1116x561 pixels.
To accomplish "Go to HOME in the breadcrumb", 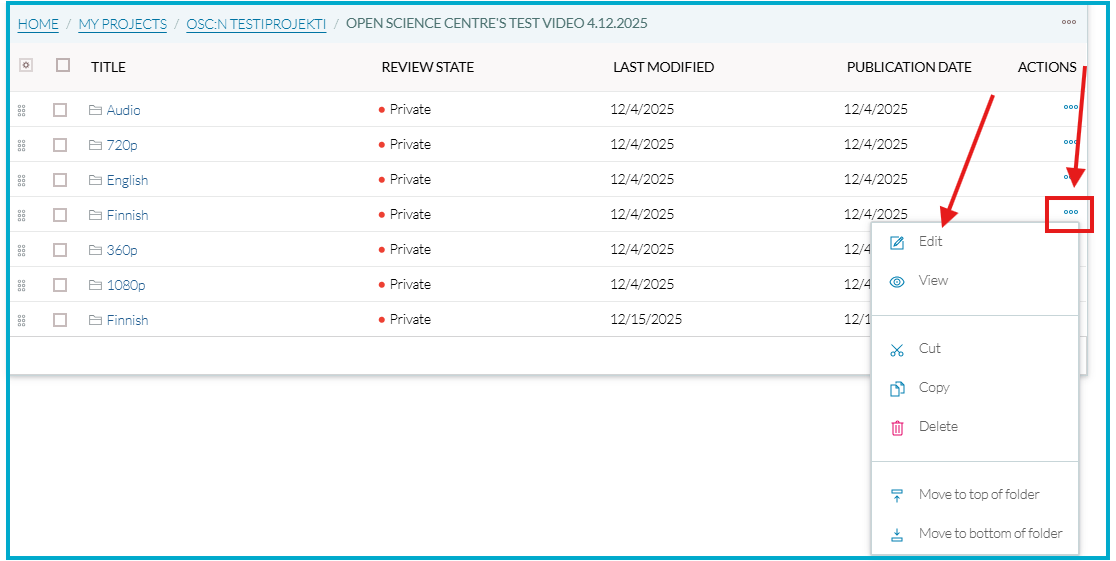I will coord(38,24).
